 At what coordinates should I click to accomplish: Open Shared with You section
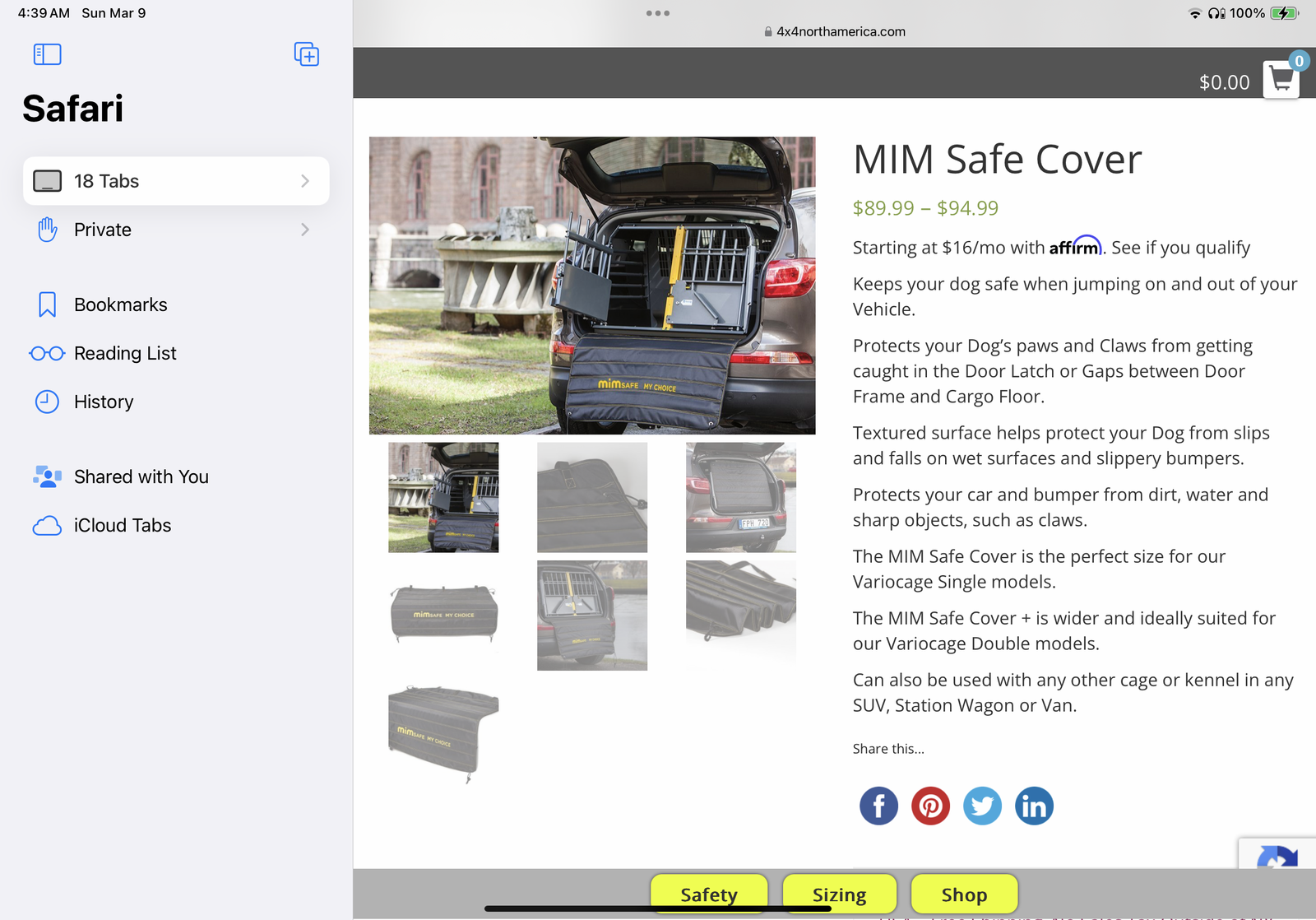pyautogui.click(x=176, y=476)
